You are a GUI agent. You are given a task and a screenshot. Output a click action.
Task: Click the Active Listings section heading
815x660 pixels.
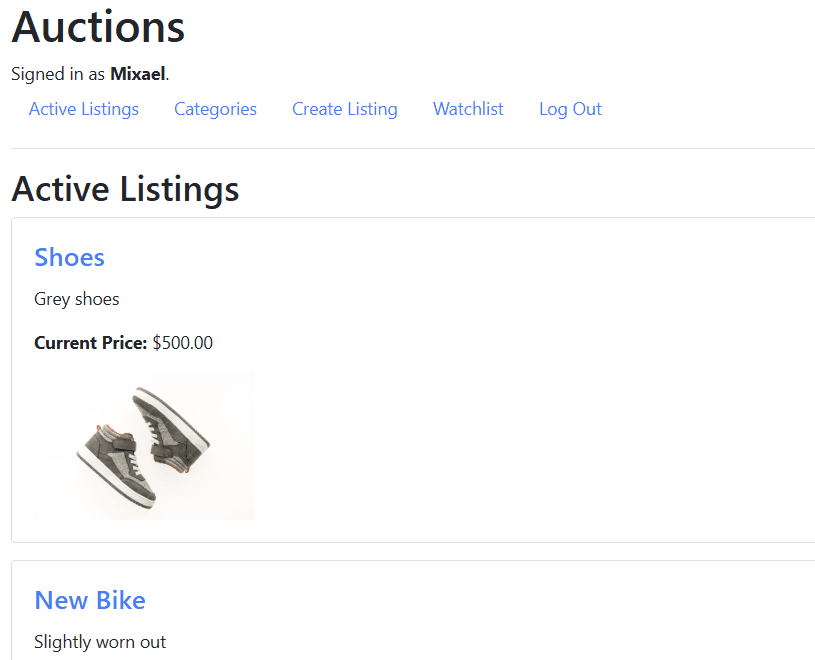pos(125,189)
